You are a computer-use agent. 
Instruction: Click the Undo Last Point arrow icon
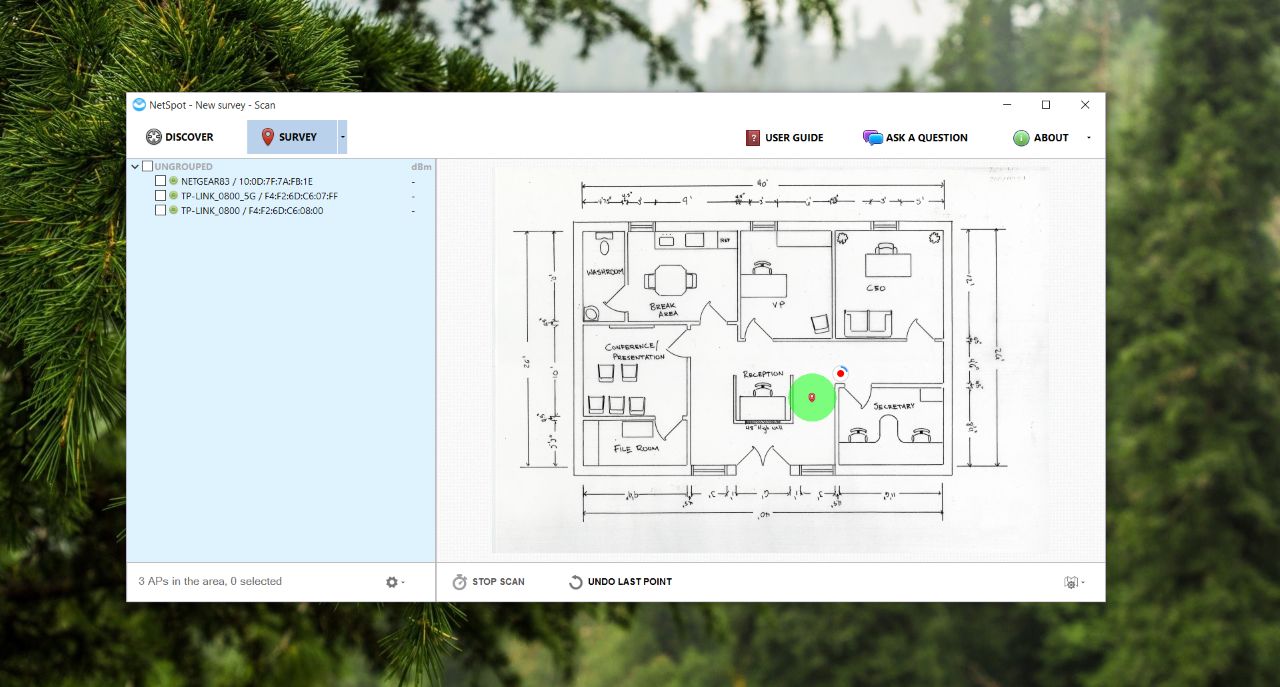575,582
